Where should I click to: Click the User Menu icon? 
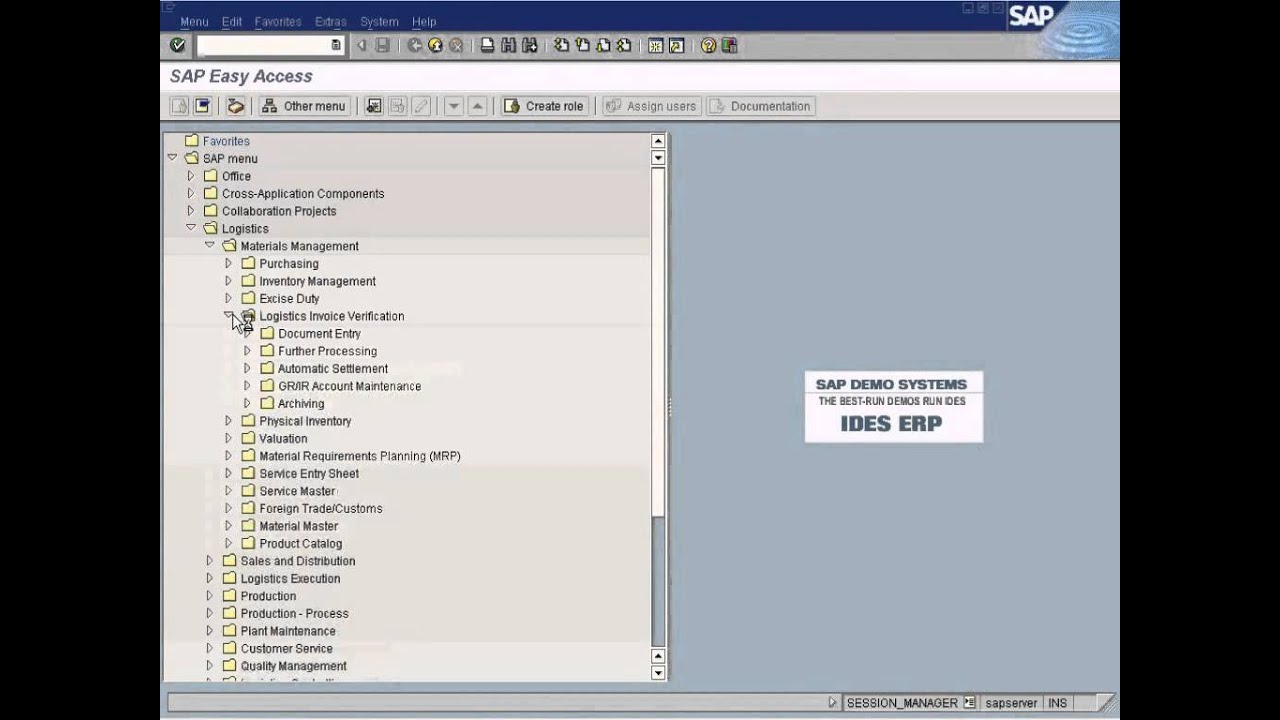(x=180, y=106)
